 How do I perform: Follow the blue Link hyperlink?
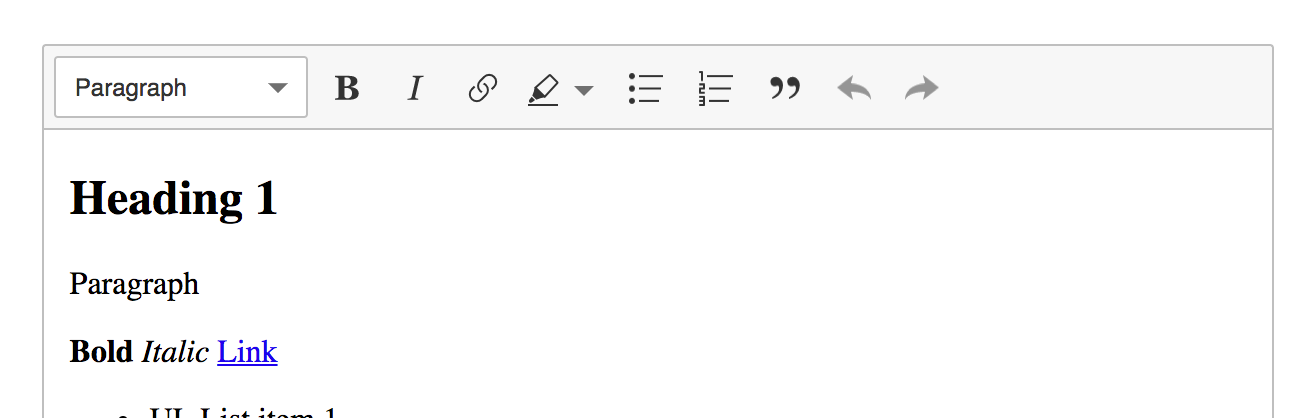247,352
